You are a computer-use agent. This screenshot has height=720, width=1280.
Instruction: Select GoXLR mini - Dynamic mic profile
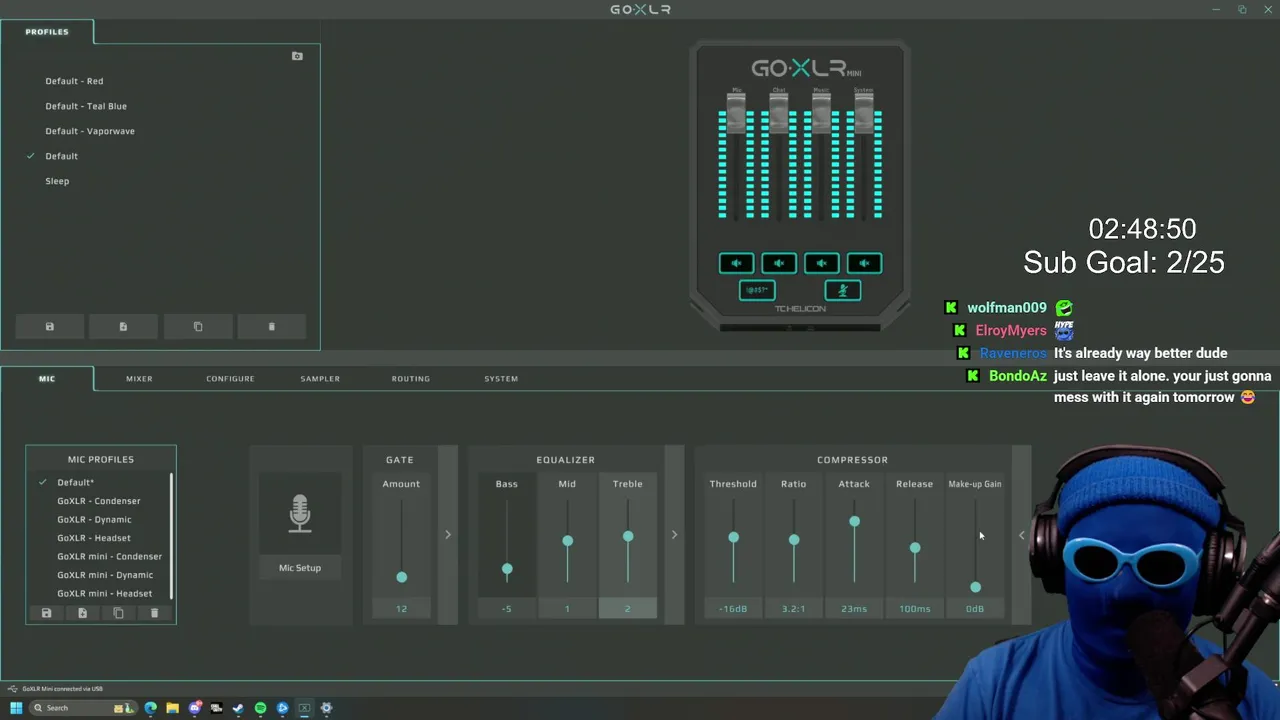(x=105, y=575)
